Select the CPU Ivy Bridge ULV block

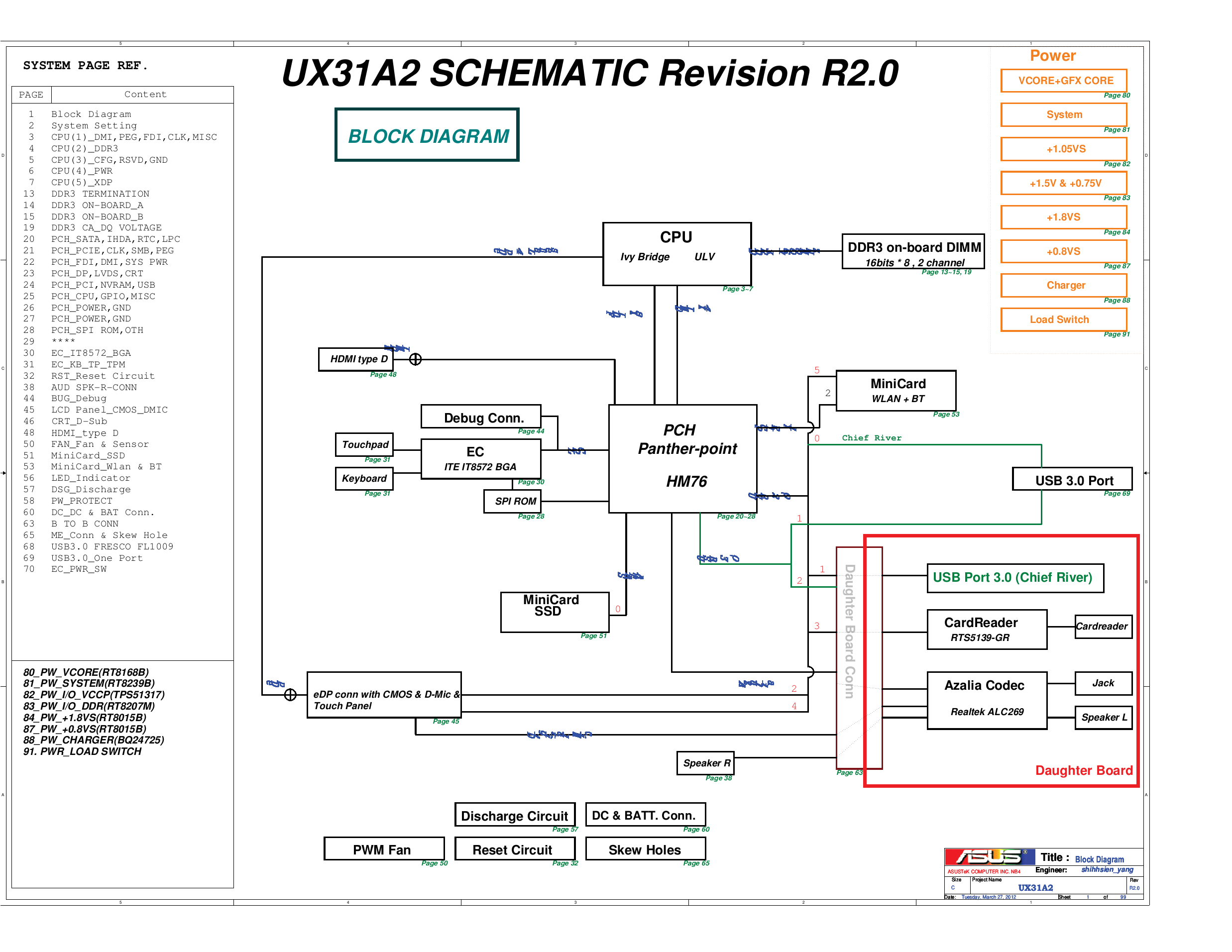tap(676, 255)
